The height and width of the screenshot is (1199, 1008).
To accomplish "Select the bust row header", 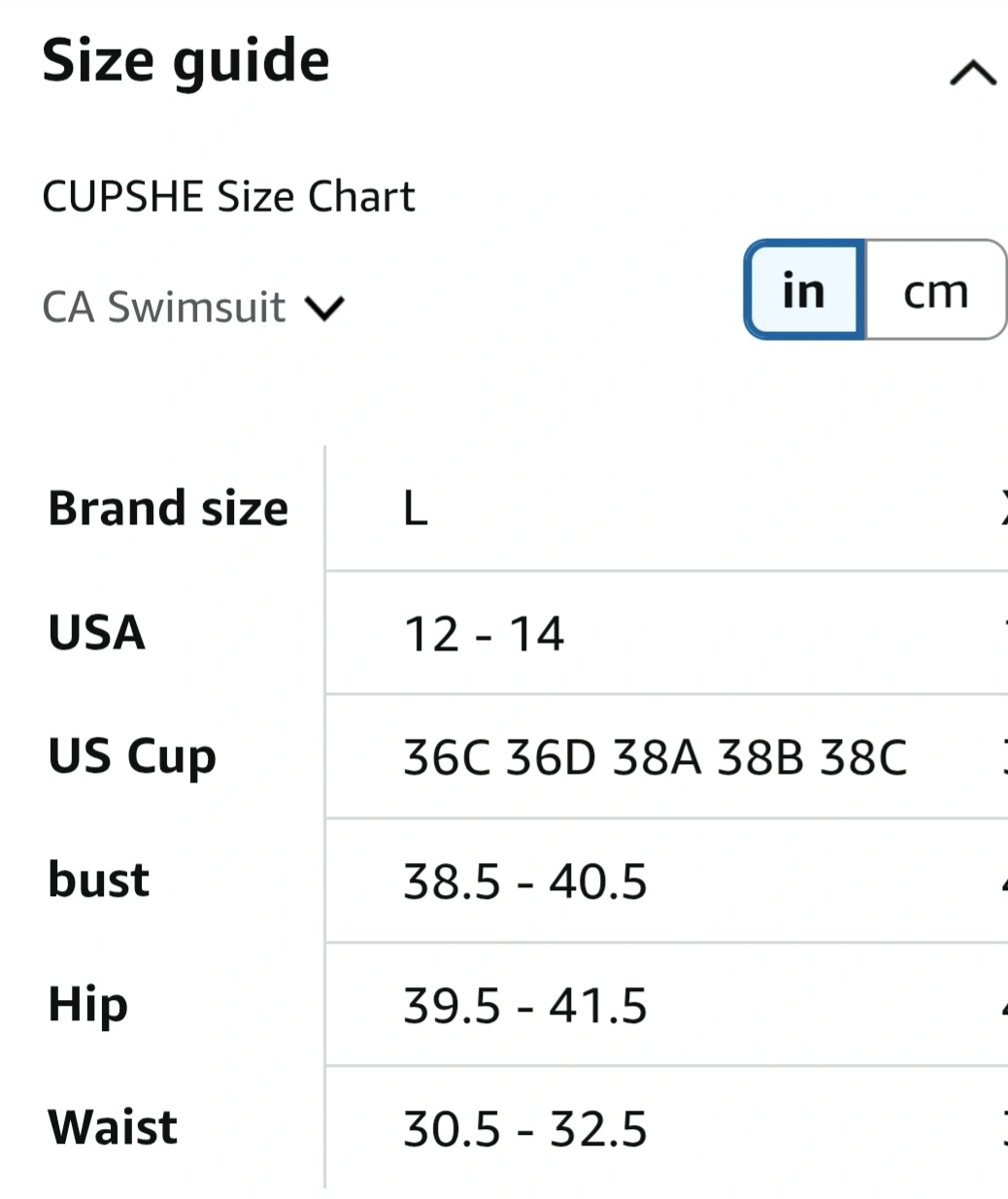I will [x=99, y=880].
